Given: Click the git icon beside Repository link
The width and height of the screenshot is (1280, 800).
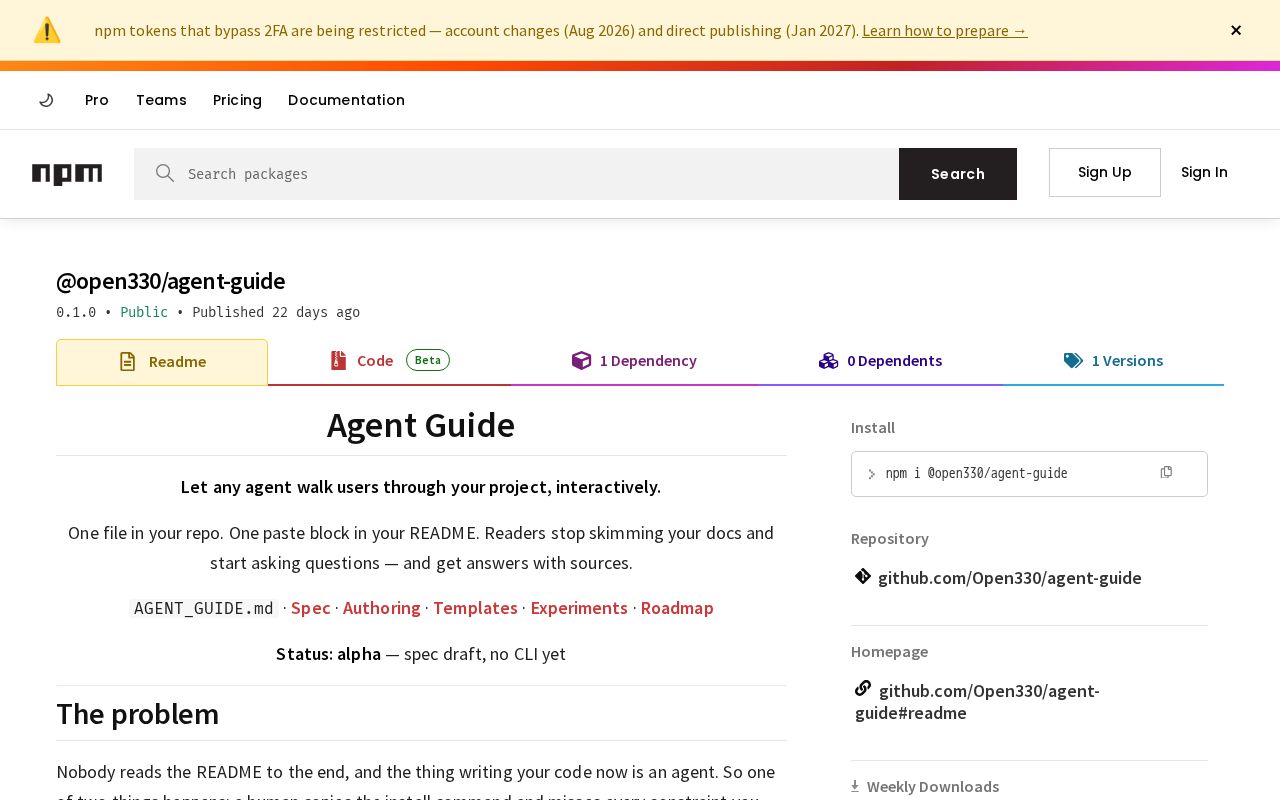Looking at the screenshot, I should coord(863,576).
